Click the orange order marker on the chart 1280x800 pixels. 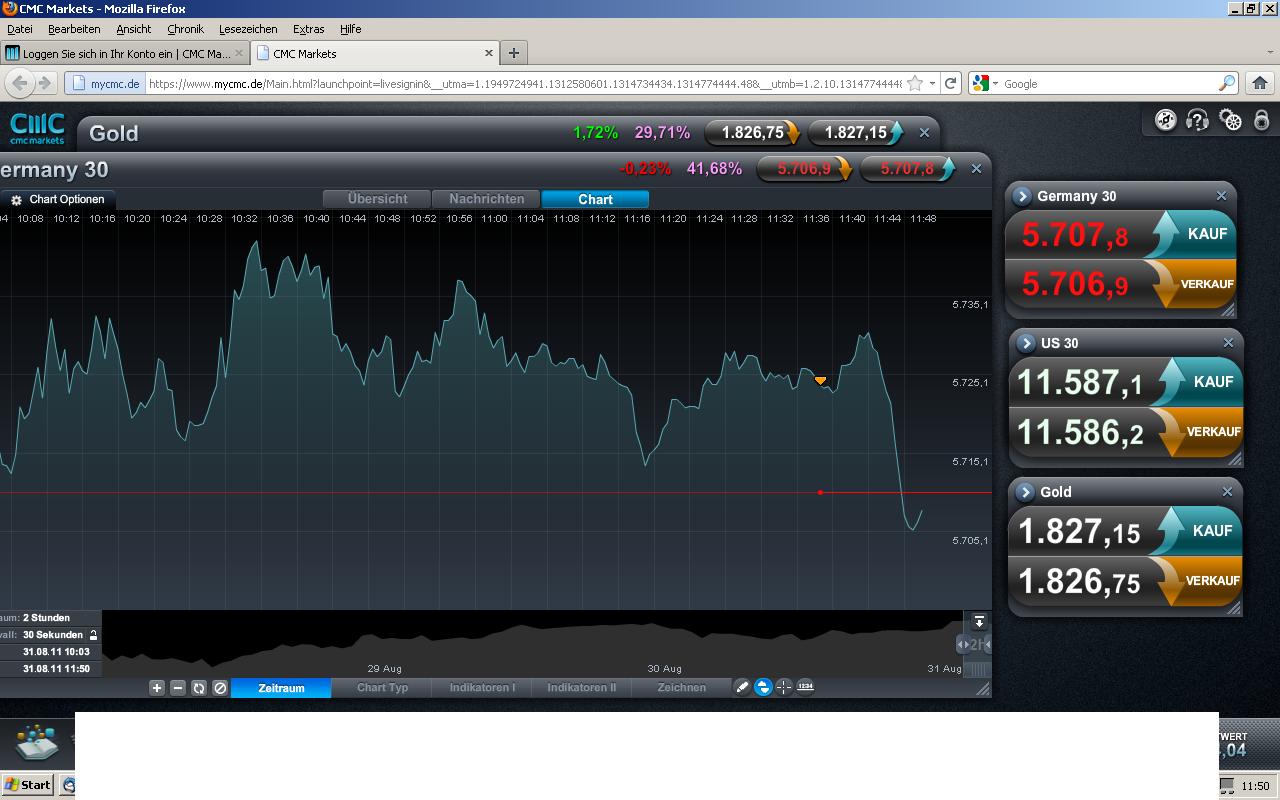point(821,381)
